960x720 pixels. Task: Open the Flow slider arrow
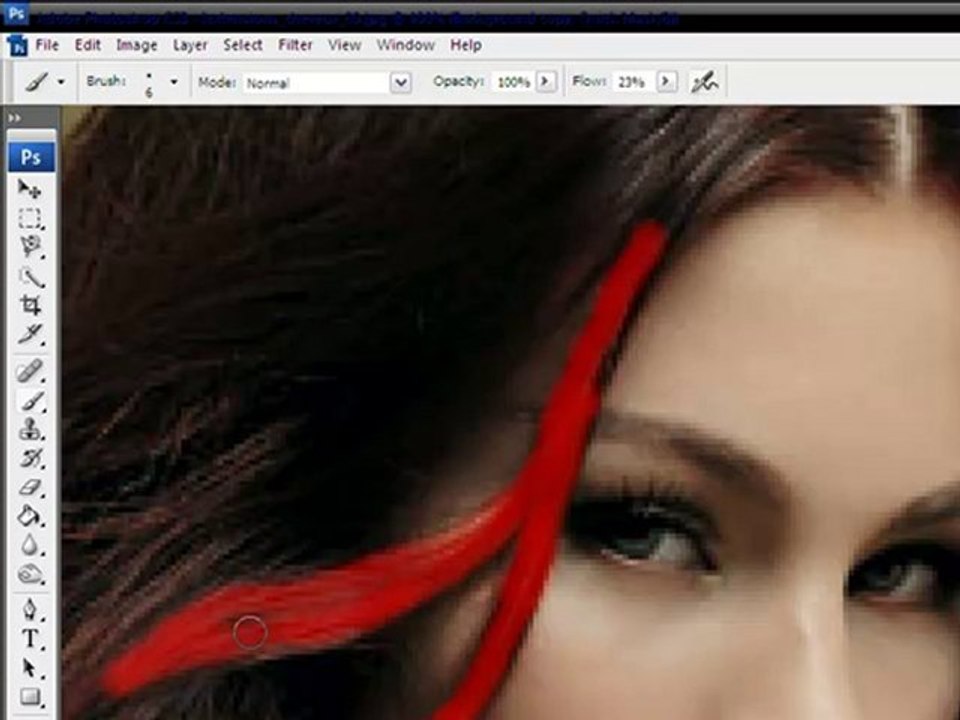coord(666,81)
